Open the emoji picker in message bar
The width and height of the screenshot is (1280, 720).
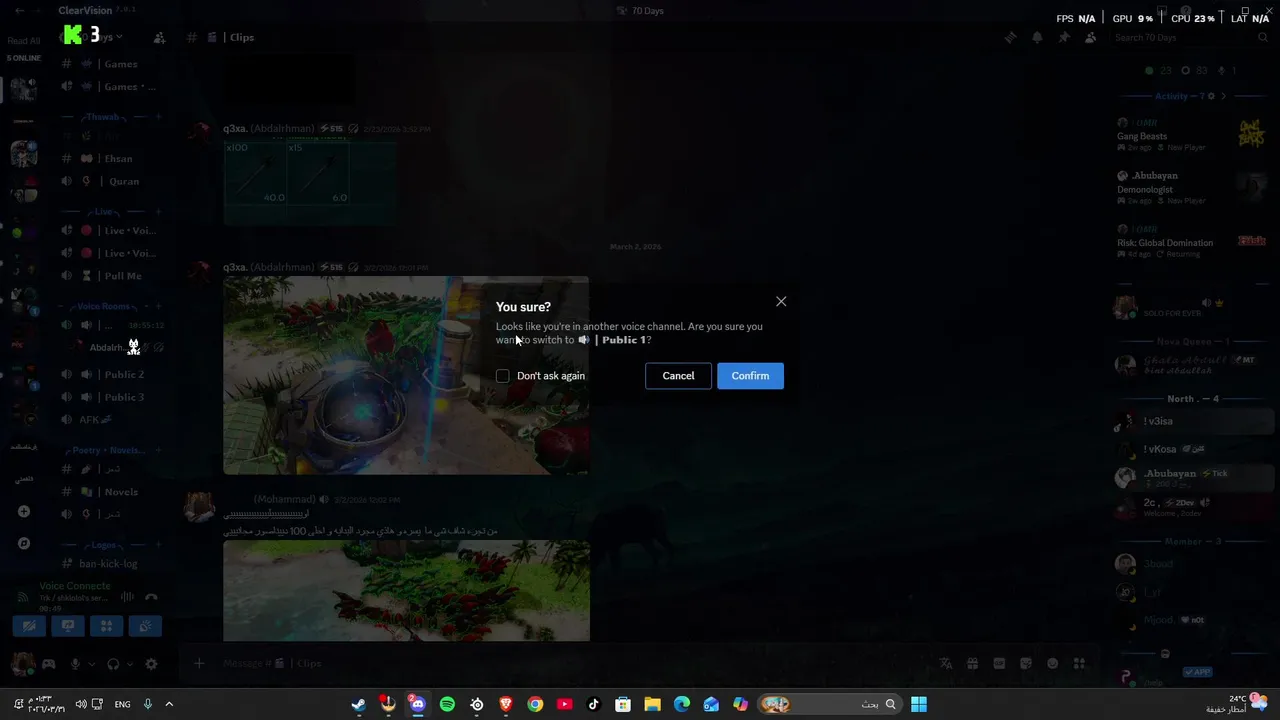click(x=1052, y=663)
